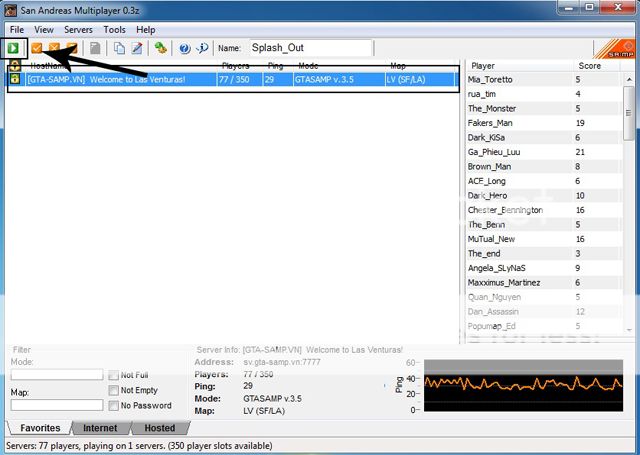Viewport: 640px width, 455px height.
Task: Click the Server Properties page icon
Action: point(95,47)
